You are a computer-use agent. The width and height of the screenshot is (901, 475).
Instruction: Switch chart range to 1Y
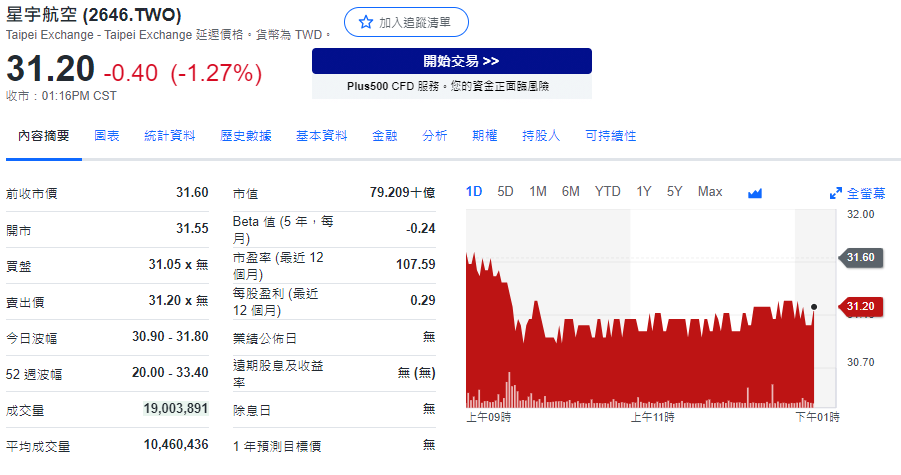click(x=644, y=192)
